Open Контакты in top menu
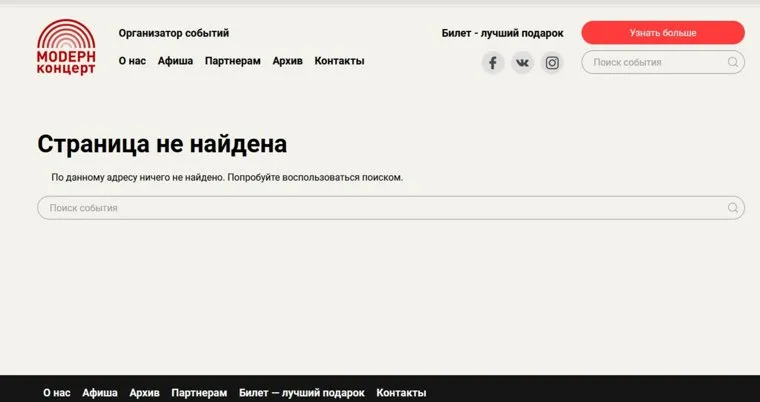This screenshot has height=402, width=760. tap(339, 61)
